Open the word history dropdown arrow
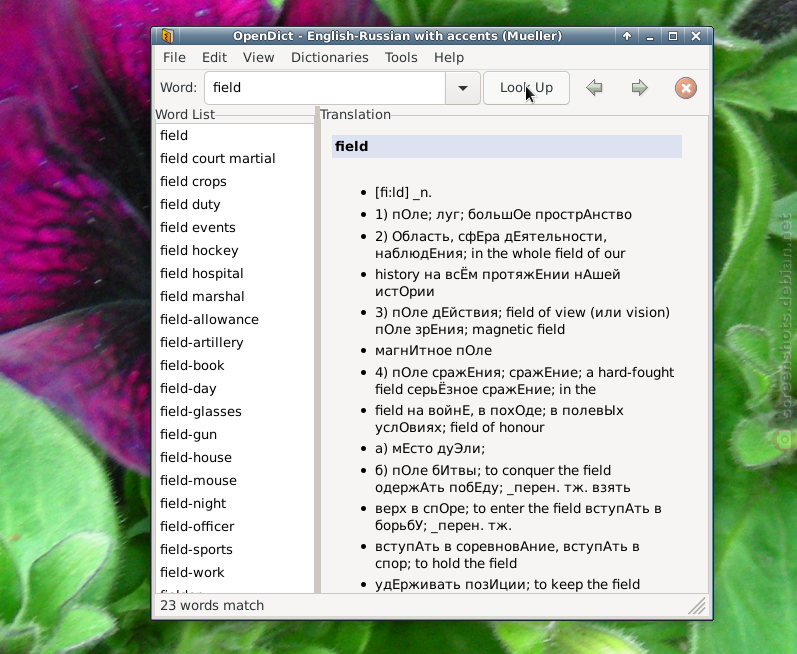The width and height of the screenshot is (797, 654). (x=463, y=88)
